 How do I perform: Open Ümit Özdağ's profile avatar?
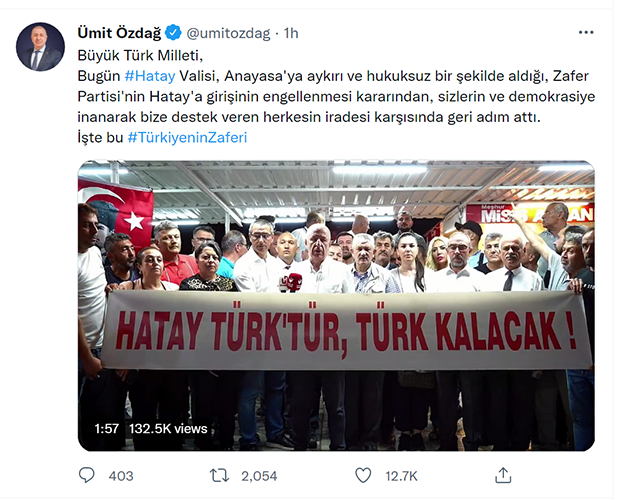pyautogui.click(x=40, y=47)
